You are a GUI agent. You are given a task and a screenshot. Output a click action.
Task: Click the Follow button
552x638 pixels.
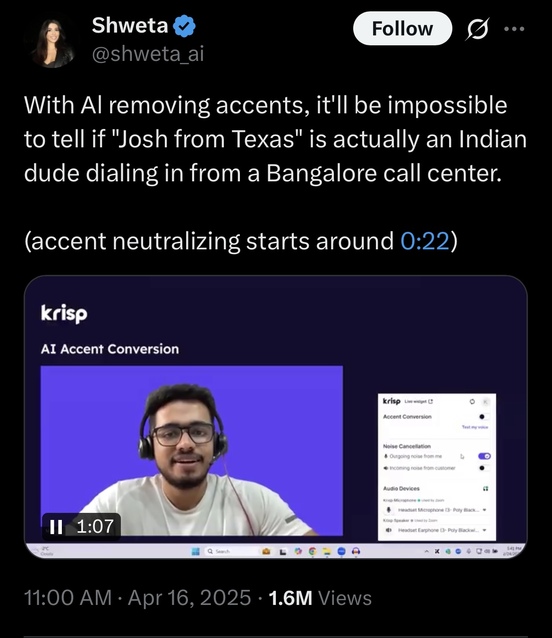(x=402, y=28)
